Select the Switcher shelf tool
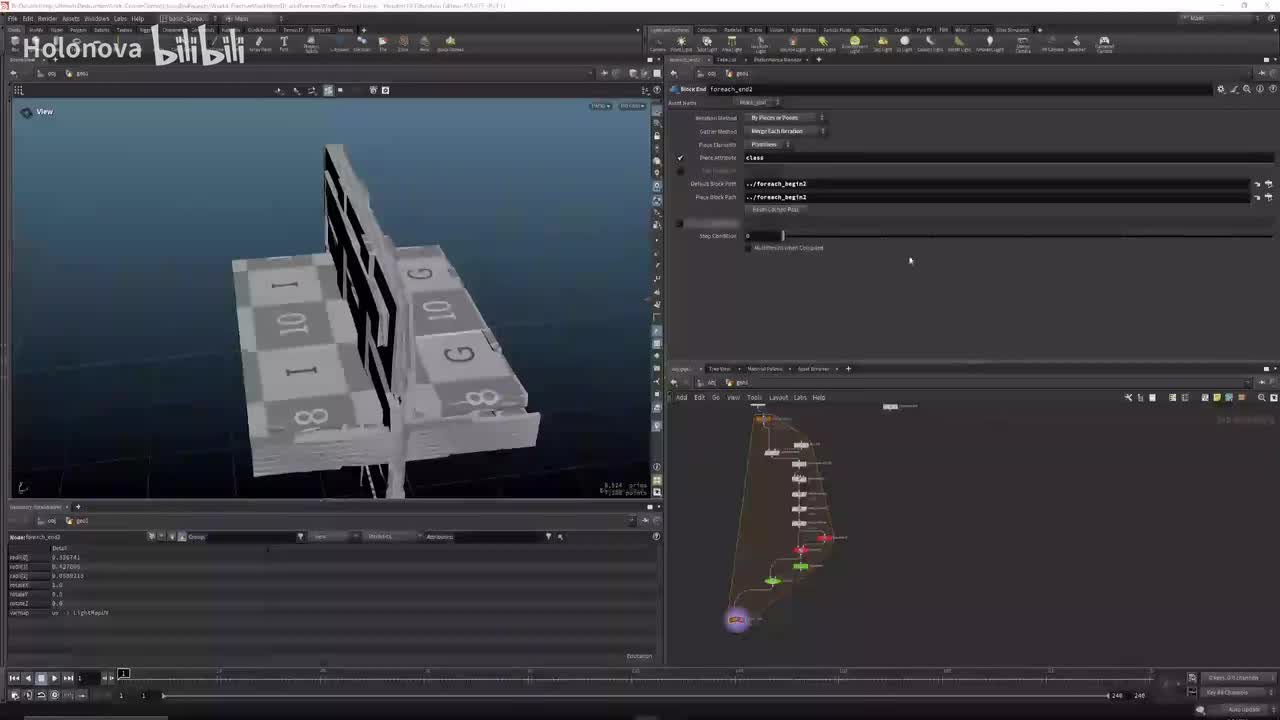Viewport: 1280px width, 720px height. (1077, 44)
